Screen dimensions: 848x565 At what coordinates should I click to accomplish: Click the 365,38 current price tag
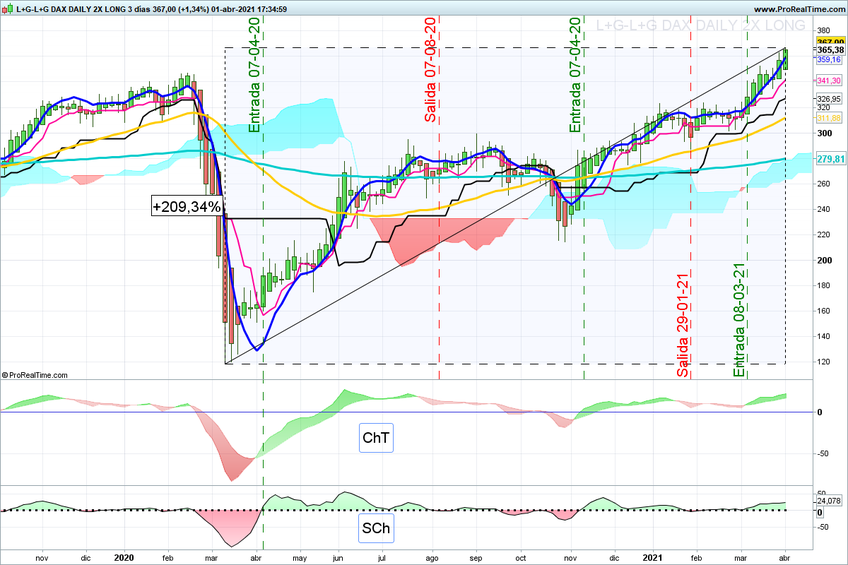pos(830,50)
